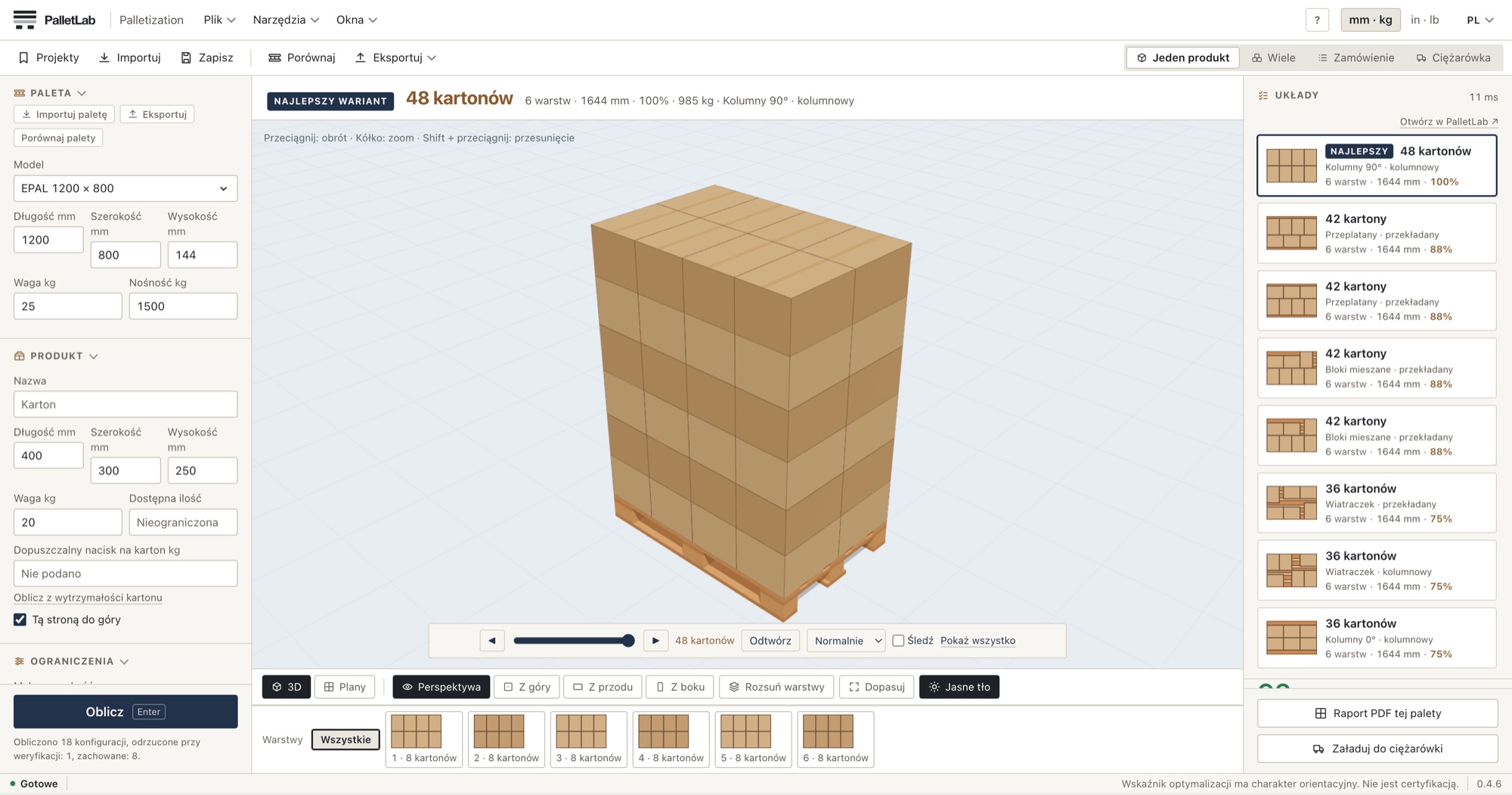Switch units to in · lb
This screenshot has width=1512, height=795.
pyautogui.click(x=1425, y=20)
